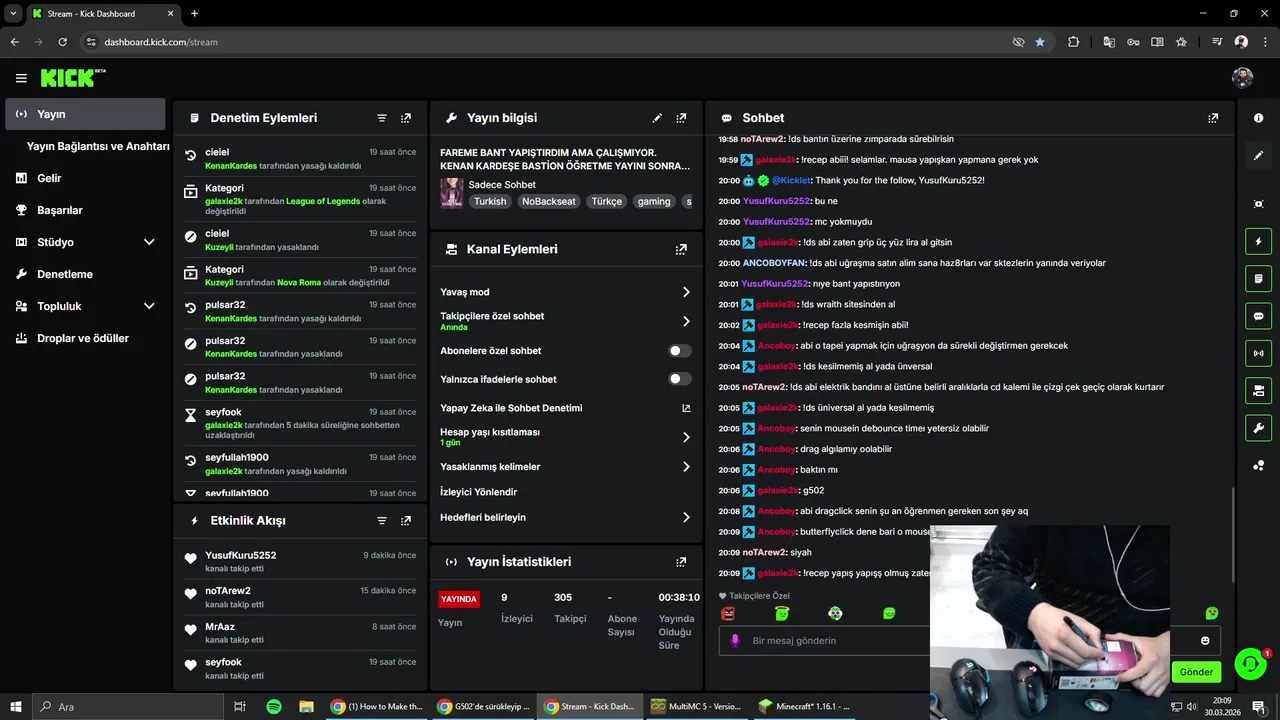
Task: Toggle the camera widget in right sidebar
Action: coord(1258,390)
